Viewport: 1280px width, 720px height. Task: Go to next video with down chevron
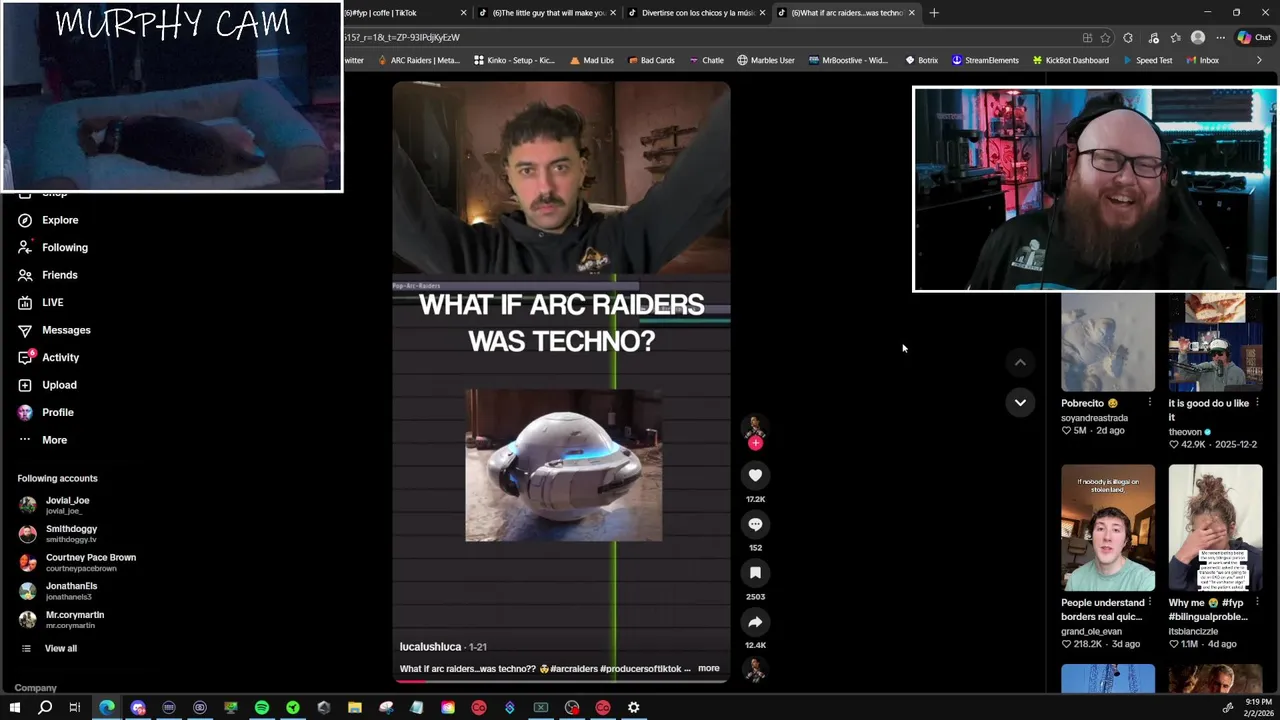coord(1020,402)
